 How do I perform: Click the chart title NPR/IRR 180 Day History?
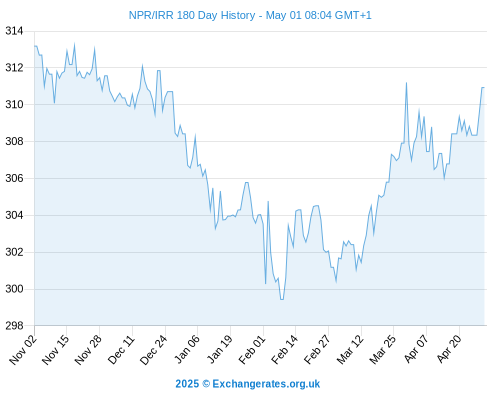pyautogui.click(x=192, y=15)
